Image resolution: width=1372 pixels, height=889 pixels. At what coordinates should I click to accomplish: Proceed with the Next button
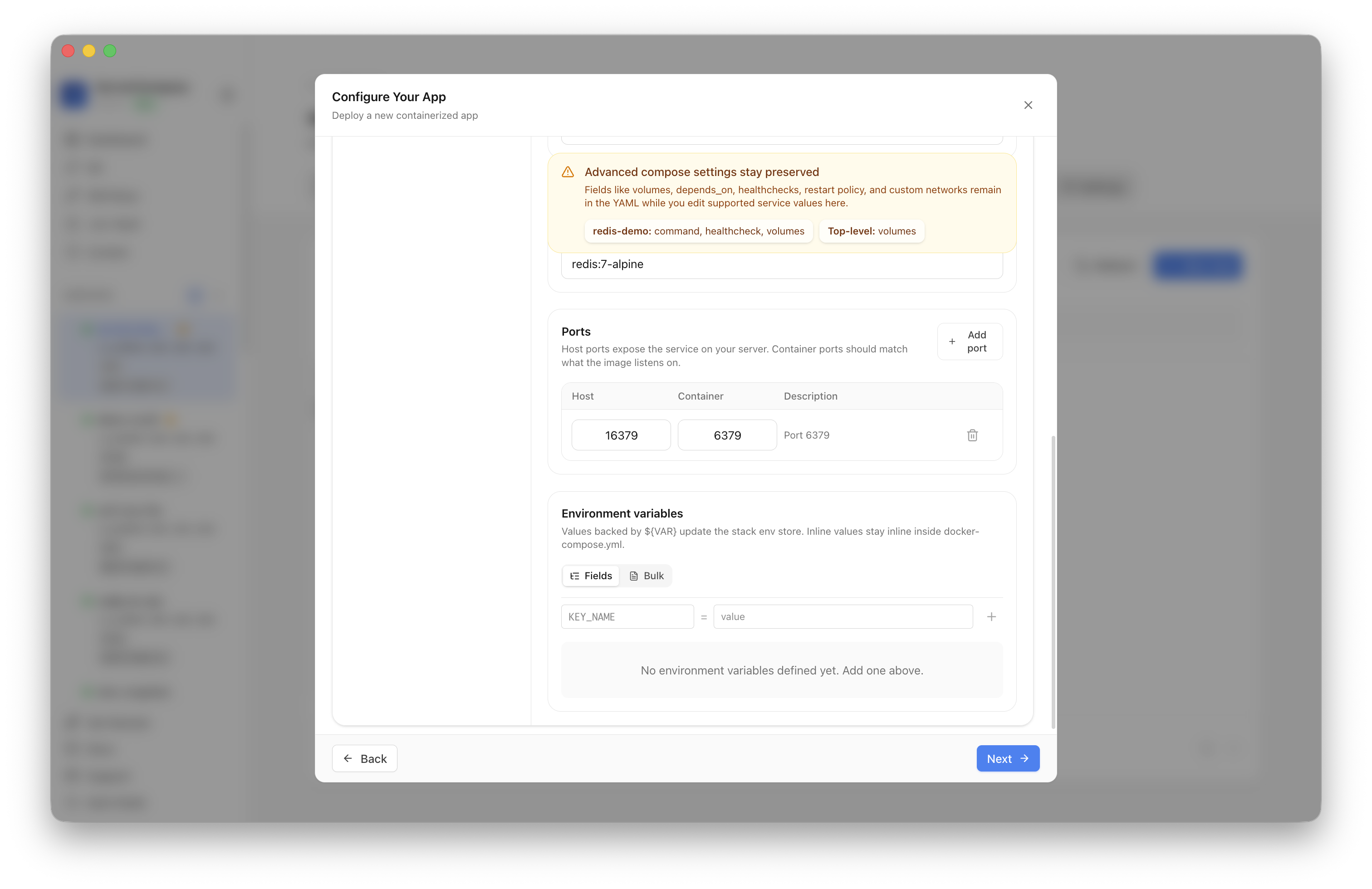[1008, 758]
